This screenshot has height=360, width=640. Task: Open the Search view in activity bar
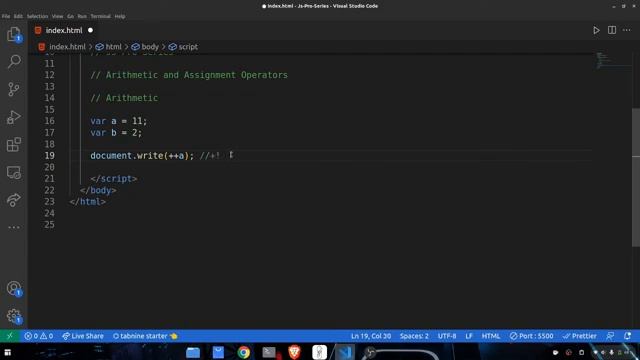pos(13,62)
